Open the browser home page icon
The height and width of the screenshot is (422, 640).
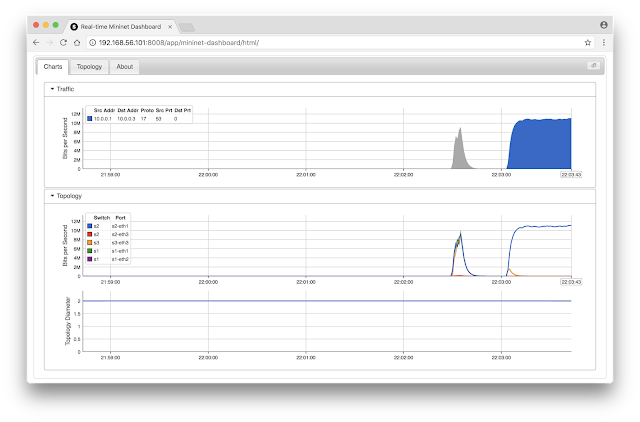[x=77, y=42]
